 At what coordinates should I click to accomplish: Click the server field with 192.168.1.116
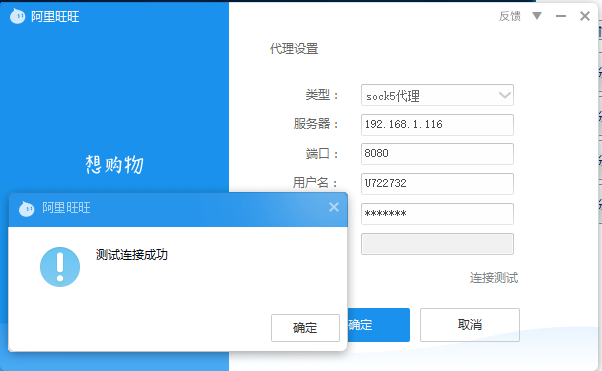click(x=437, y=125)
